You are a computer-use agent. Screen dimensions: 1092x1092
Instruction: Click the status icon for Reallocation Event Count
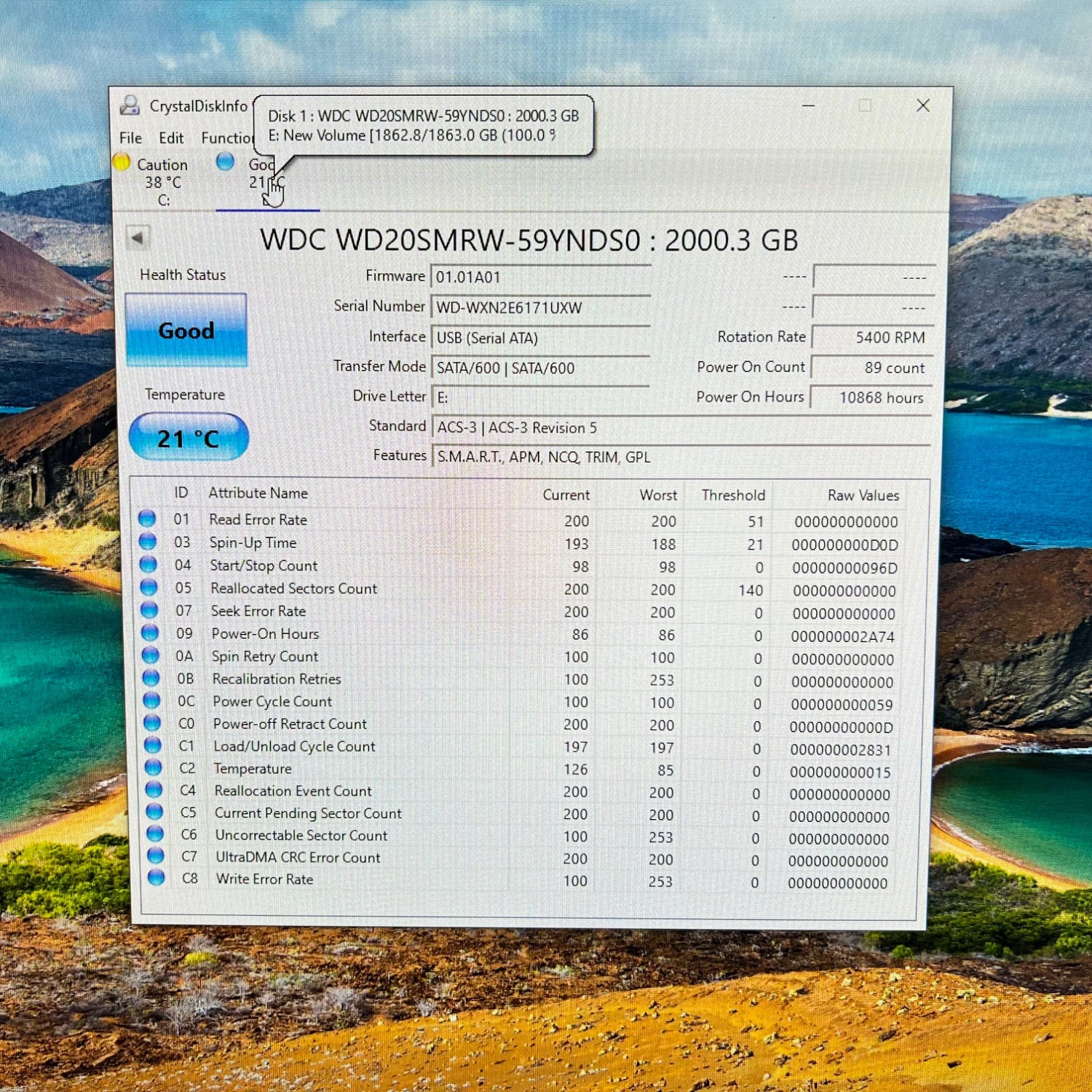154,788
